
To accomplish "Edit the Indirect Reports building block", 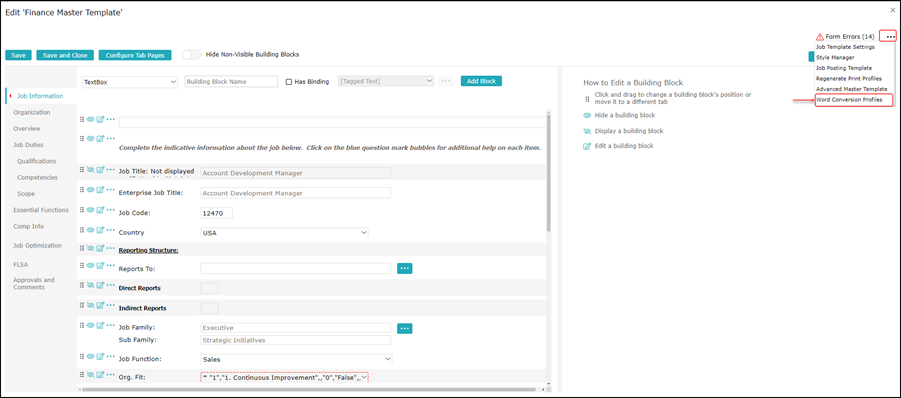I will click(x=100, y=305).
